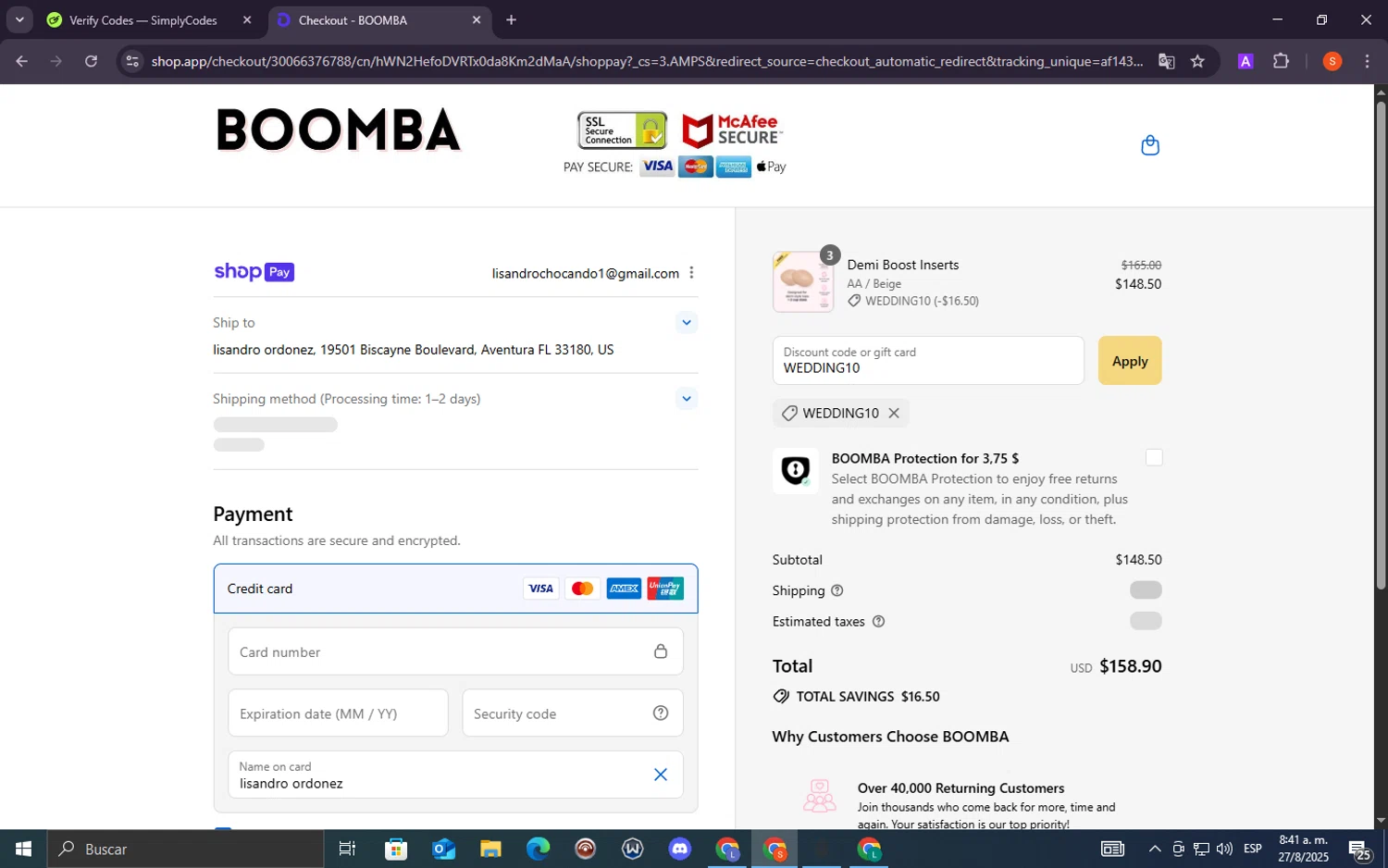Click the TOTAL SAVINGS $16.50 line
This screenshot has width=1388, height=868.
[856, 697]
